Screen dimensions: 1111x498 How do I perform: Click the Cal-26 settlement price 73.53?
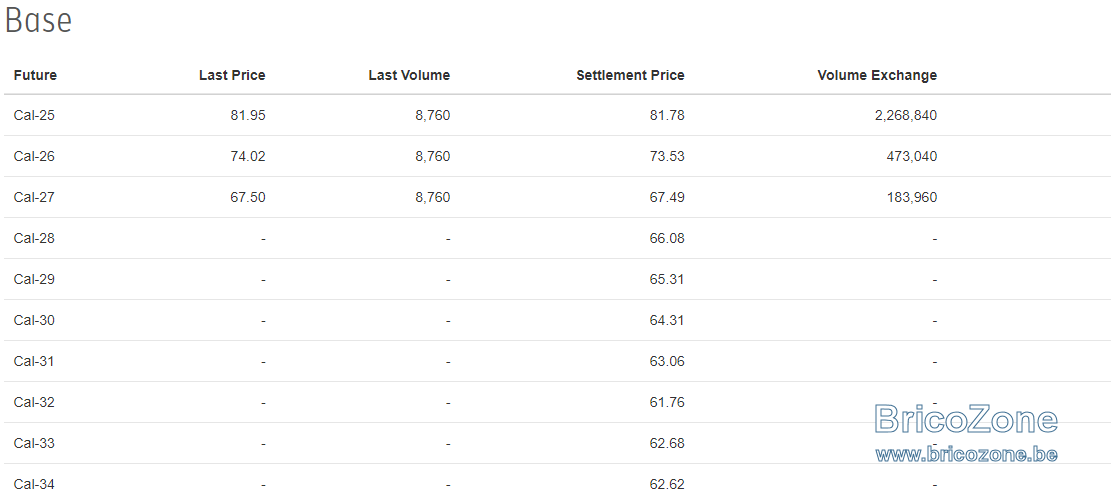[x=667, y=157]
